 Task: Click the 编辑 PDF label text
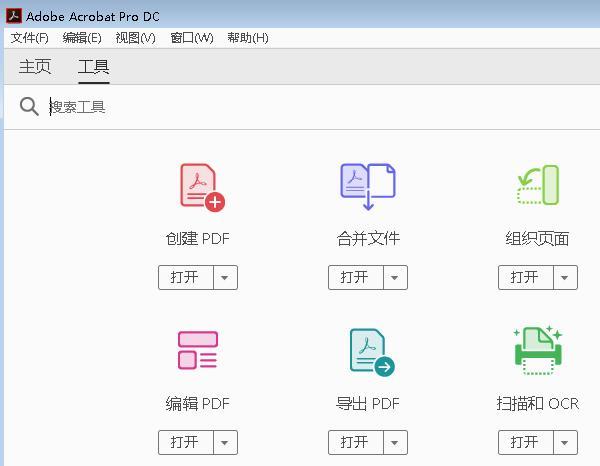(197, 404)
